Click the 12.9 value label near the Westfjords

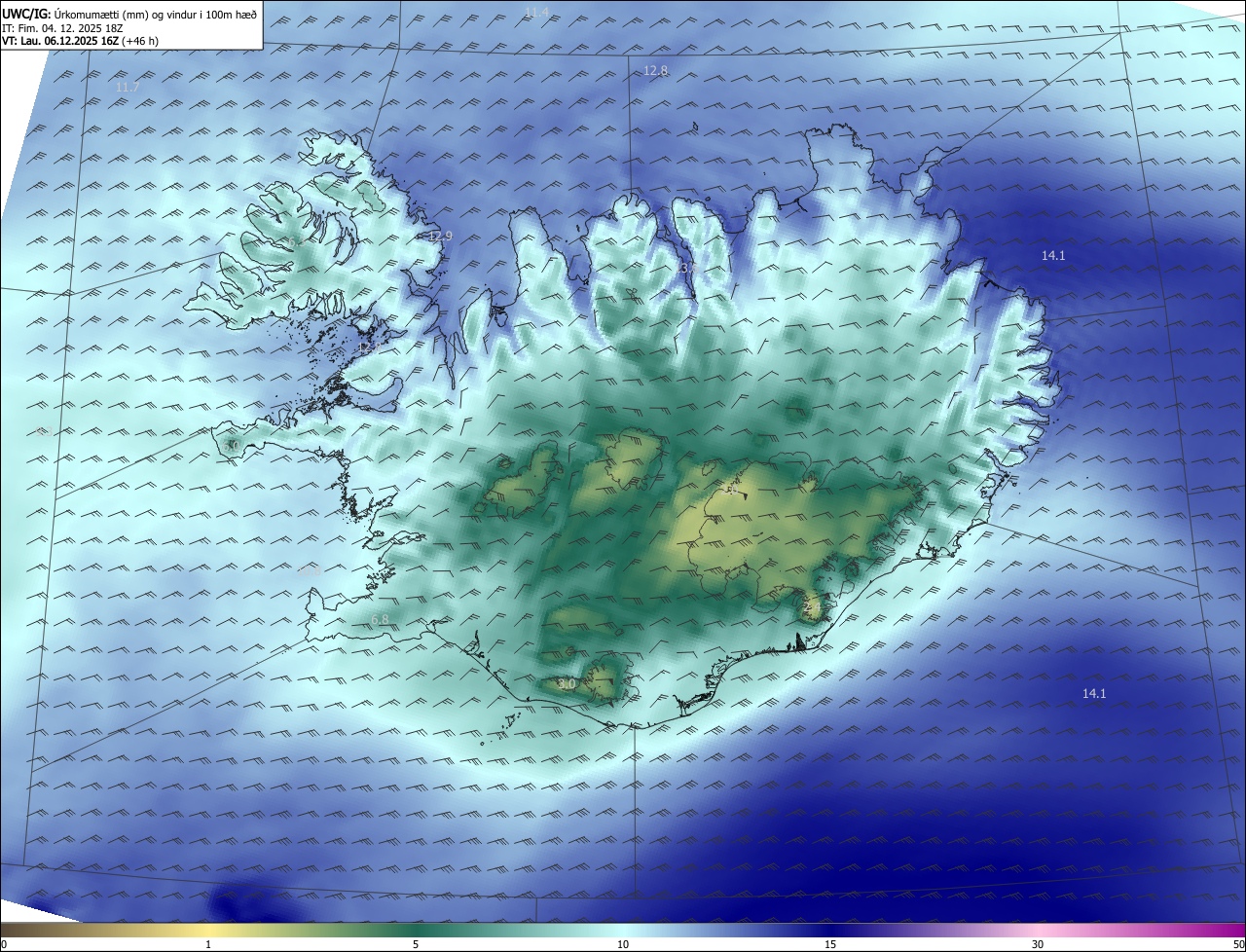(440, 237)
